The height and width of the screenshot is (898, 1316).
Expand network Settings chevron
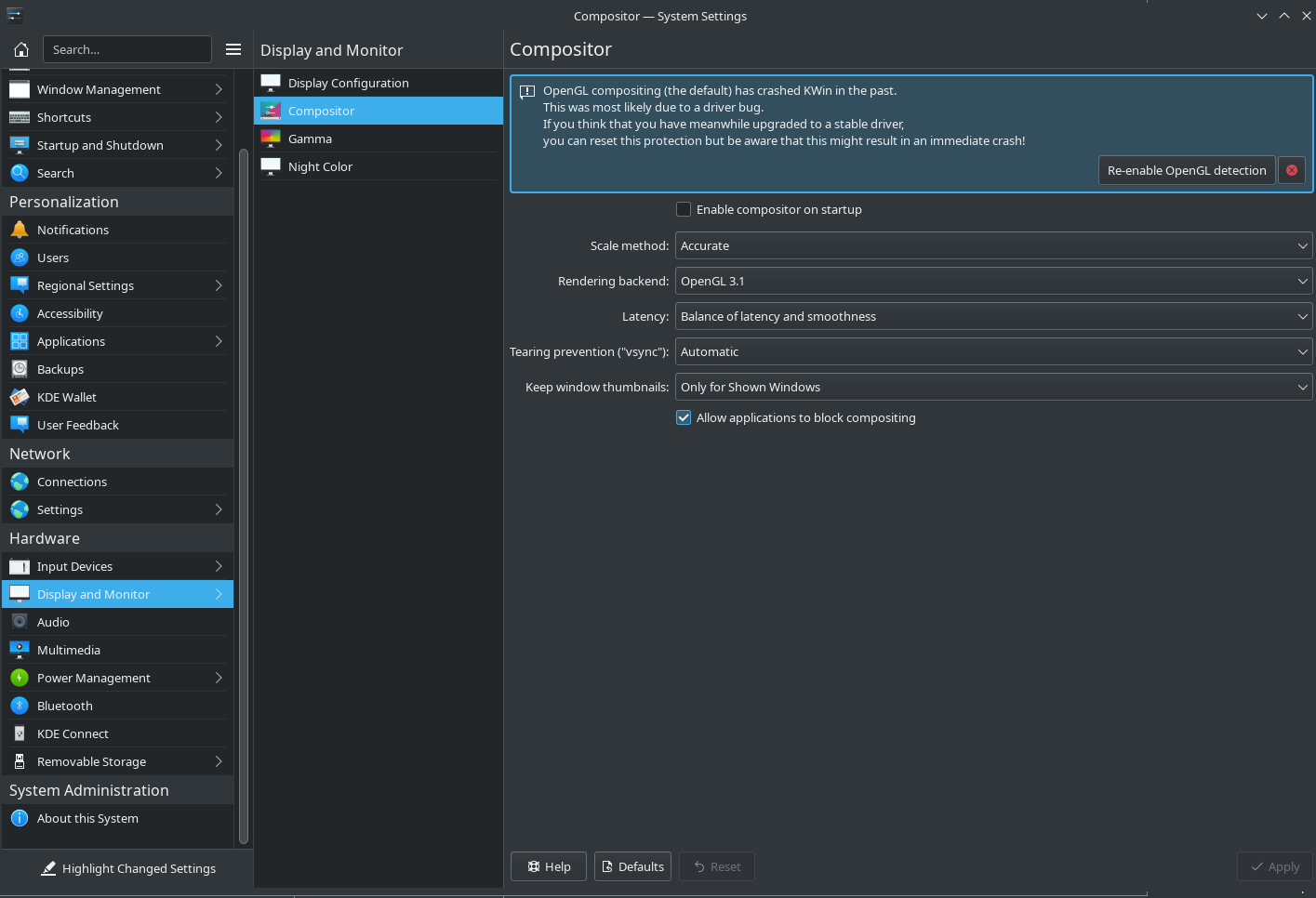[219, 509]
